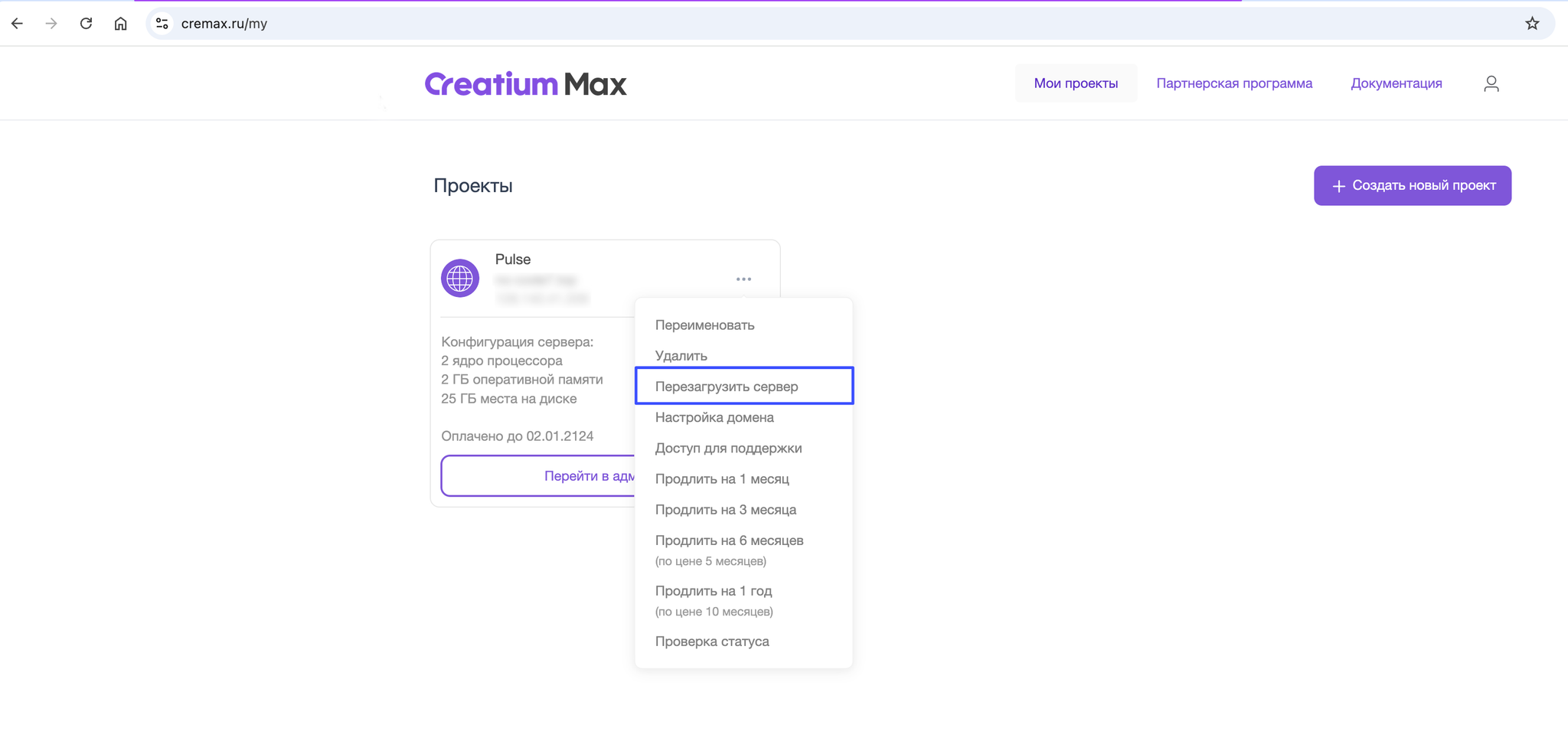
Task: Click the browser forward arrow
Action: (51, 24)
